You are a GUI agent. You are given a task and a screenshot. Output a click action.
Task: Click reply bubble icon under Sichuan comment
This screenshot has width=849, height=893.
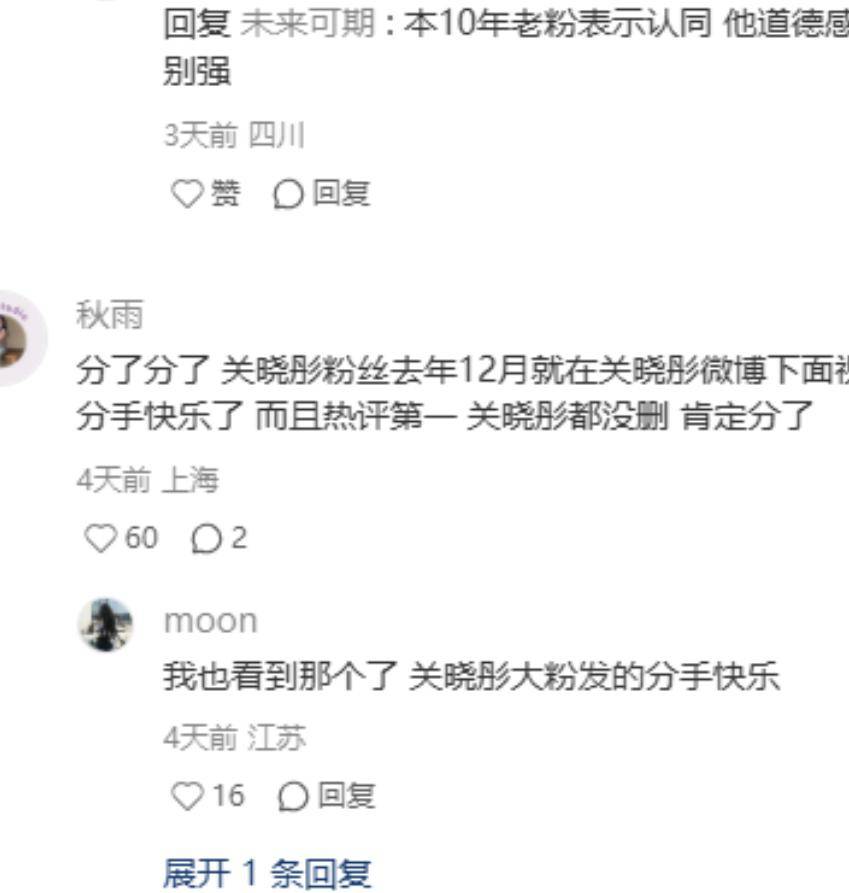click(288, 194)
